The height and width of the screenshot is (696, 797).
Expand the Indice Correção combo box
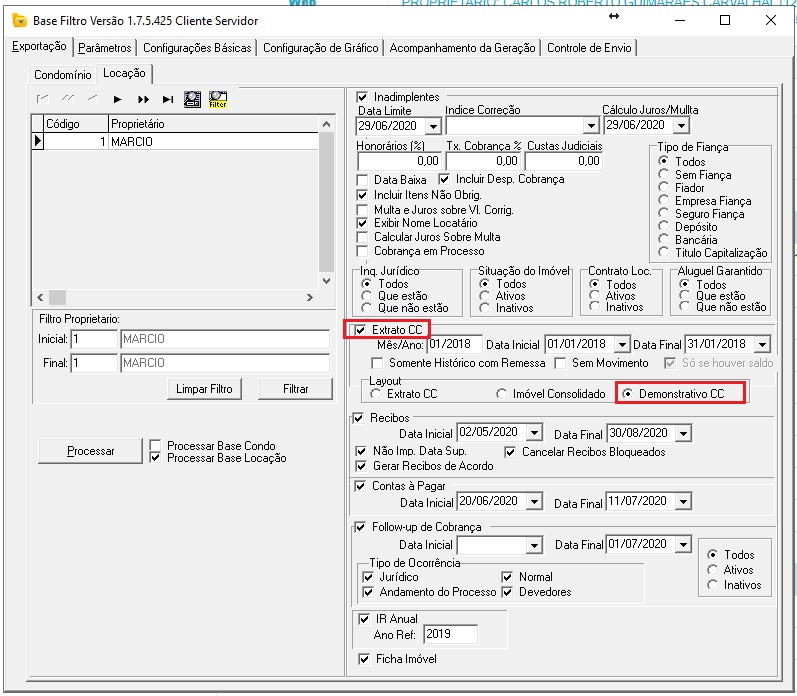590,126
